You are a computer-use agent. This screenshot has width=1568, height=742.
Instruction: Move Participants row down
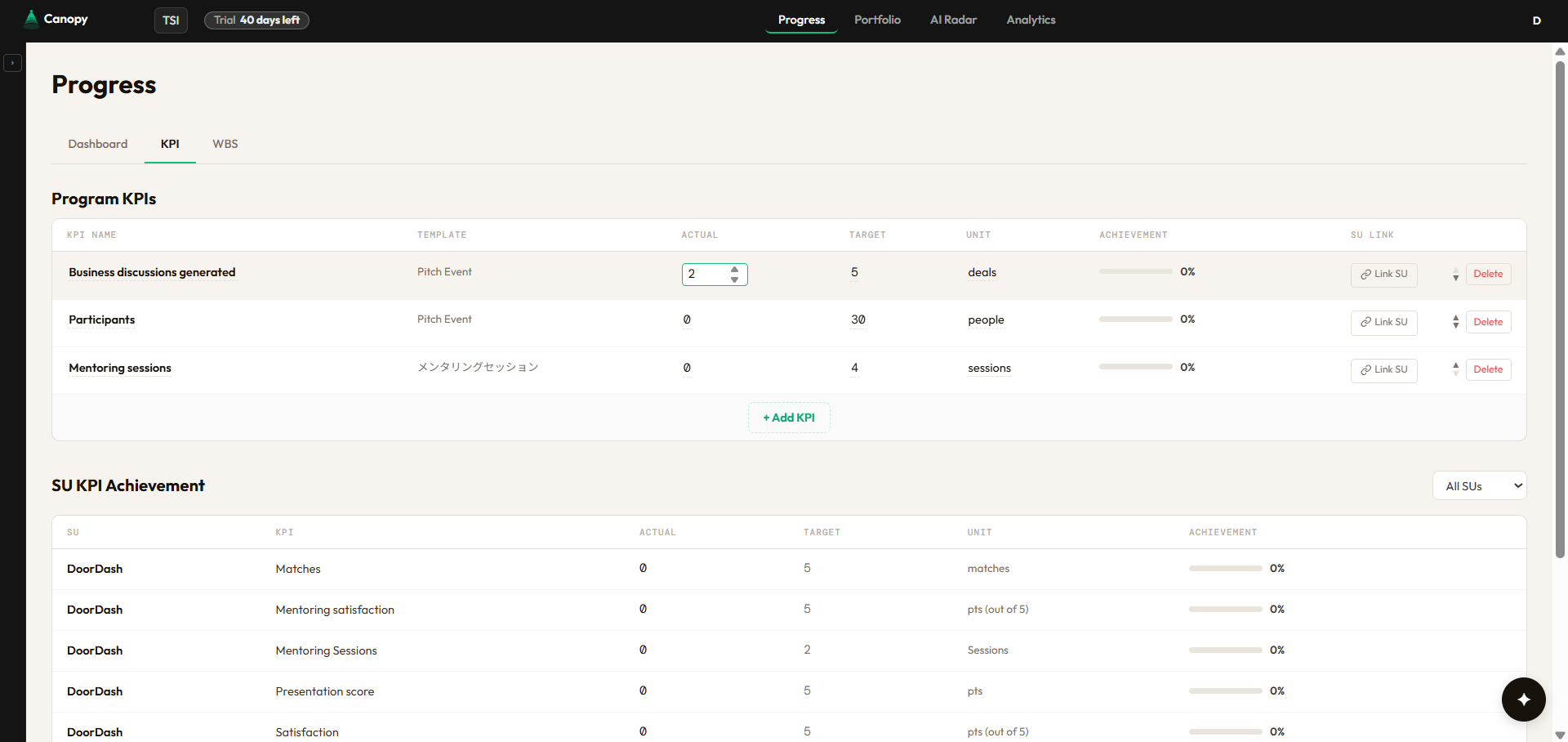point(1455,326)
